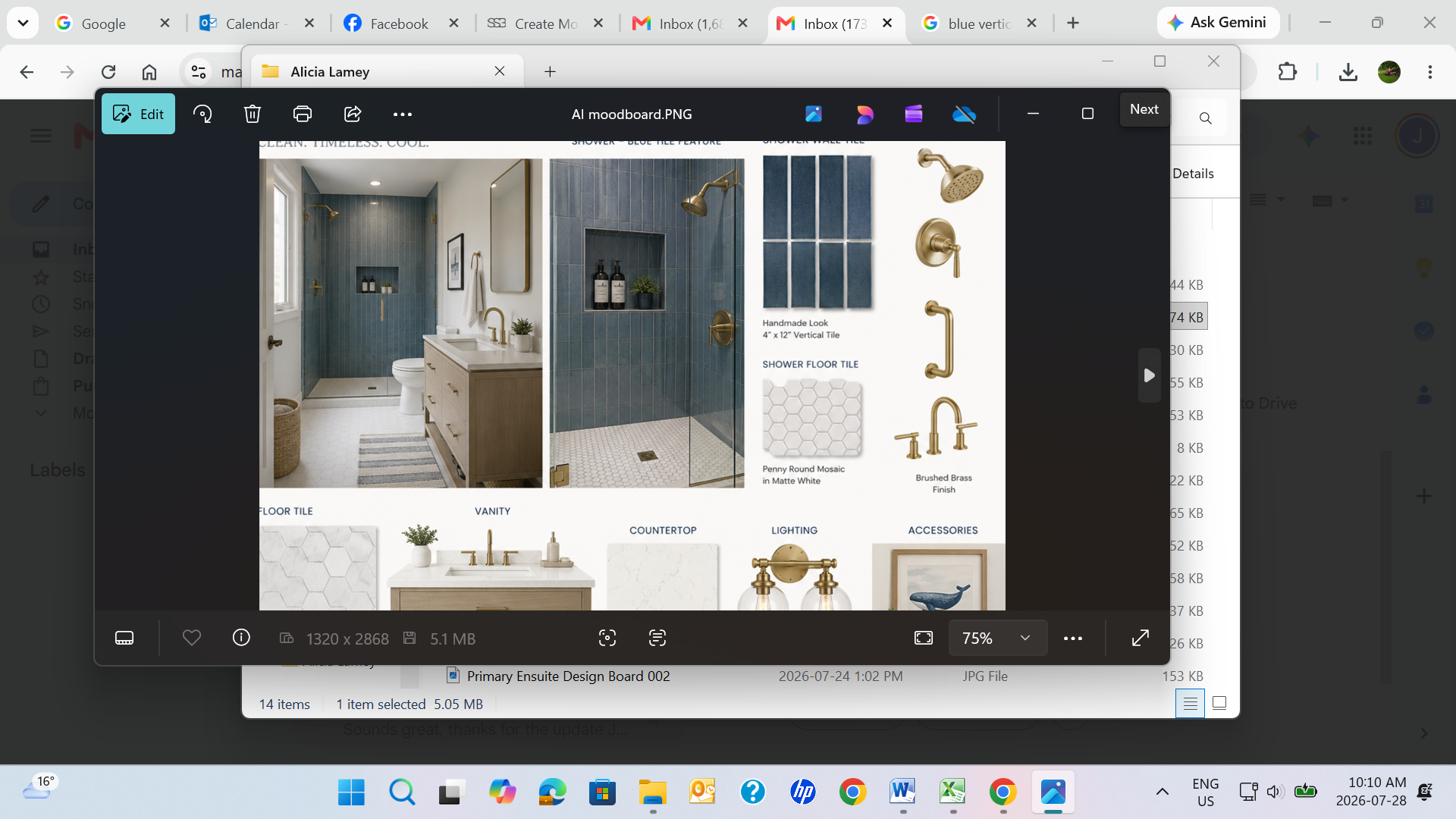Open Google apps grid in Gmail

(x=1362, y=136)
